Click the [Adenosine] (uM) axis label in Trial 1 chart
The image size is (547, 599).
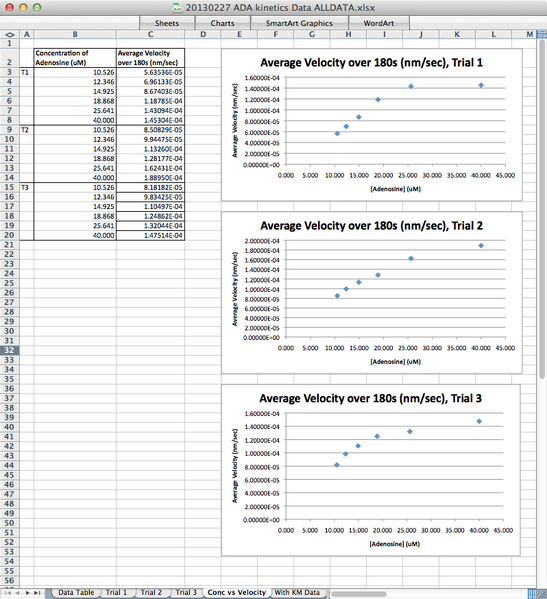pos(395,189)
